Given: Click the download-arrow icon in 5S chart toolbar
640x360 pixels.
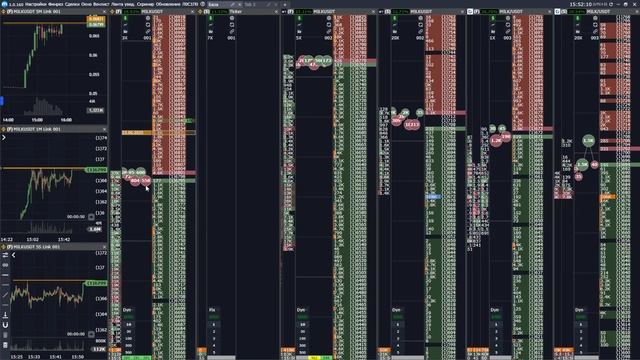Looking at the screenshot, I should coord(5,315).
